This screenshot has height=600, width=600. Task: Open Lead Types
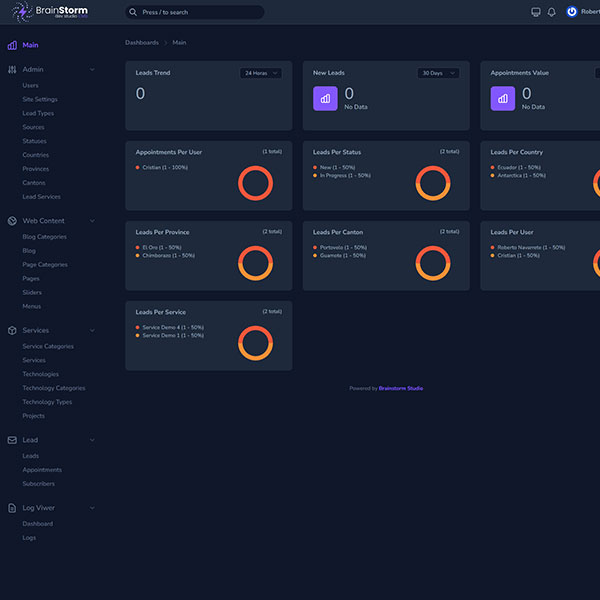(x=38, y=113)
